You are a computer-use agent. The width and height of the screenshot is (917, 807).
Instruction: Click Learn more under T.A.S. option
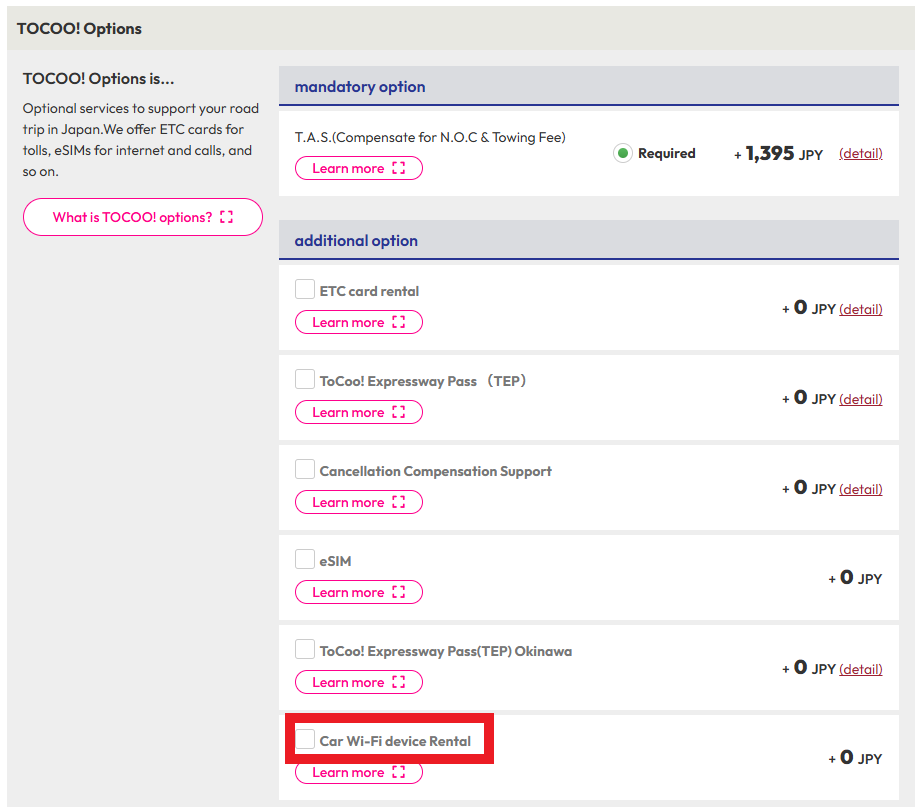point(358,168)
